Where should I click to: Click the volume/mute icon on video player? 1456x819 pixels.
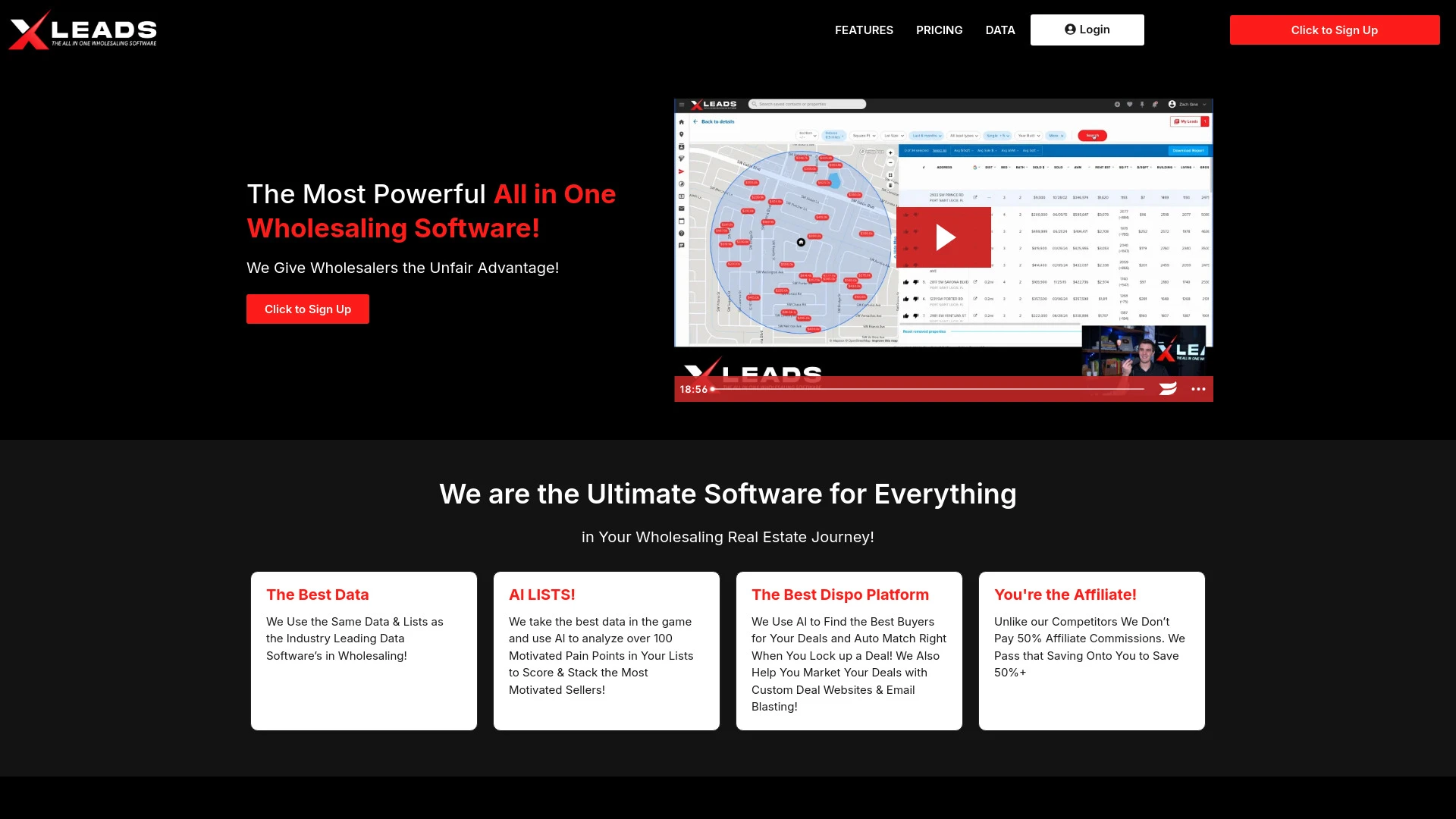1166,388
